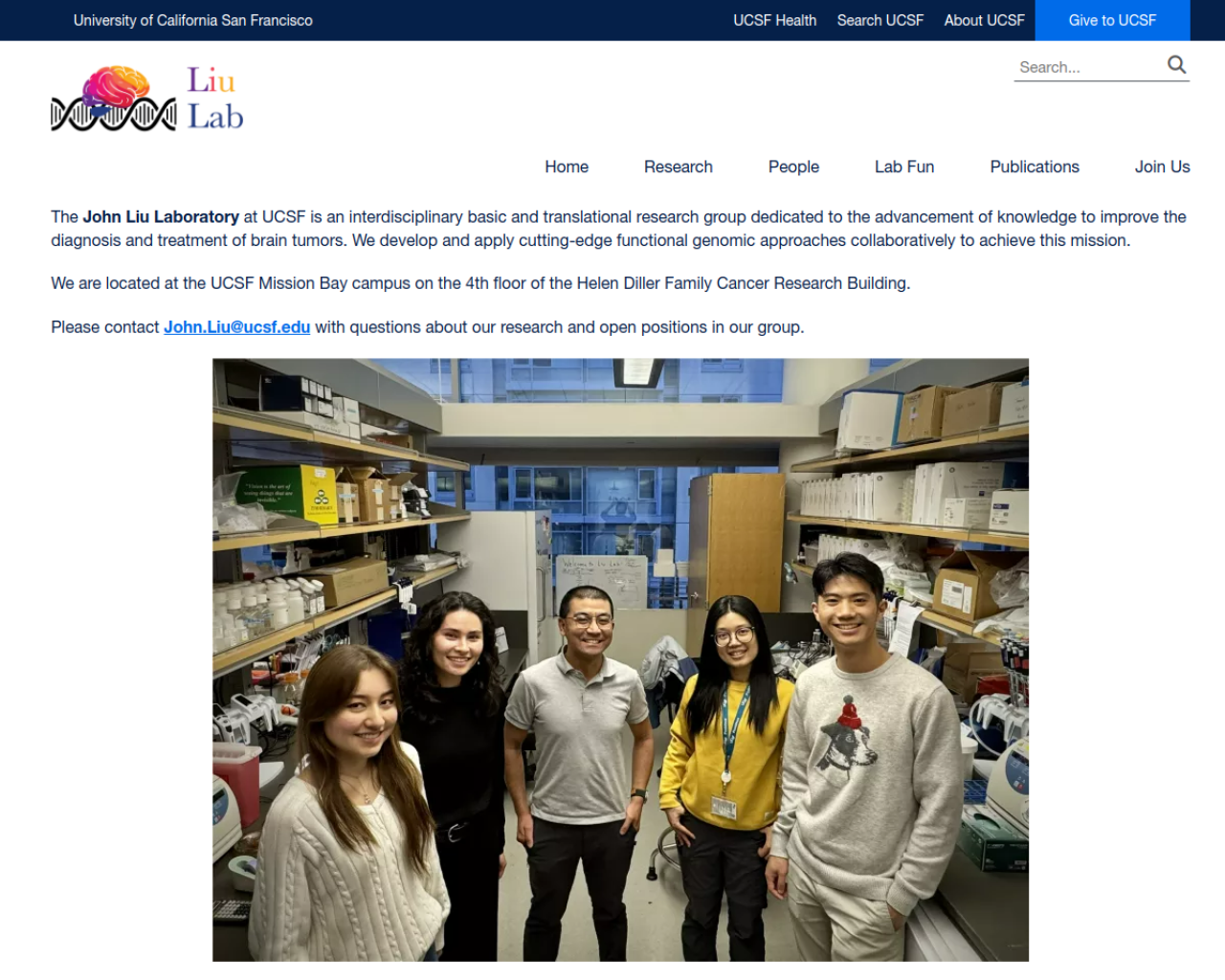The height and width of the screenshot is (980, 1225).
Task: Open the UCSF Health link
Action: click(x=774, y=20)
